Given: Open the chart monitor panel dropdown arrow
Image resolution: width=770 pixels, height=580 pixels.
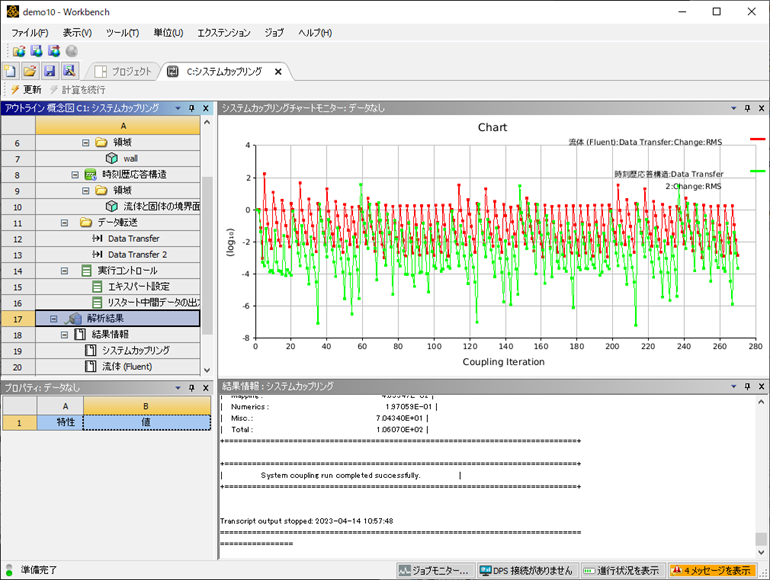Looking at the screenshot, I should (735, 108).
